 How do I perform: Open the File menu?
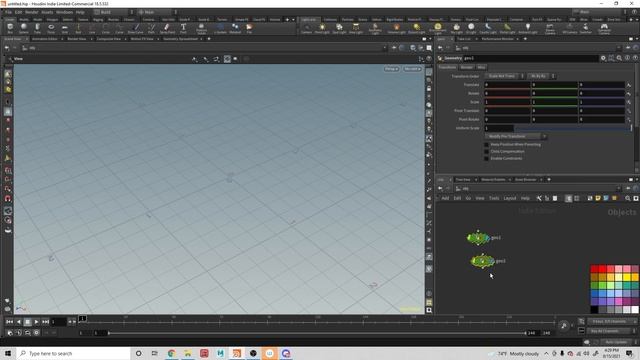(8, 12)
